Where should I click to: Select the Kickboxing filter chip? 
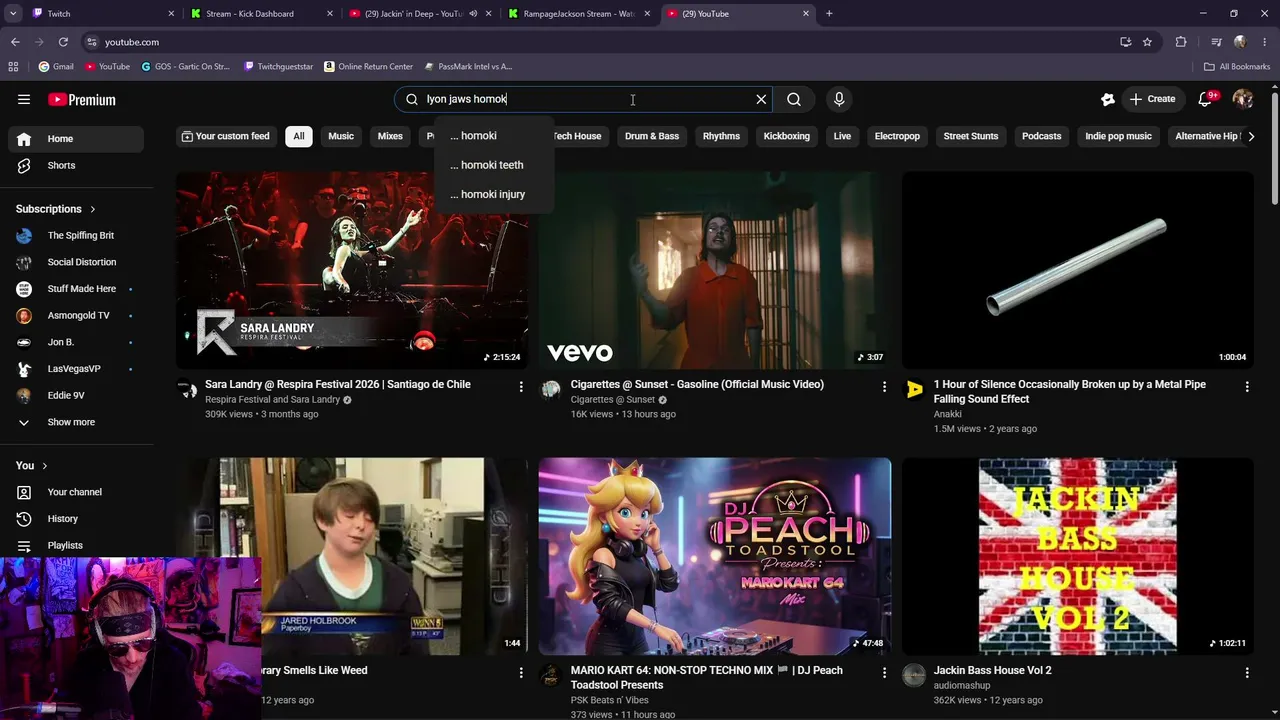(787, 136)
